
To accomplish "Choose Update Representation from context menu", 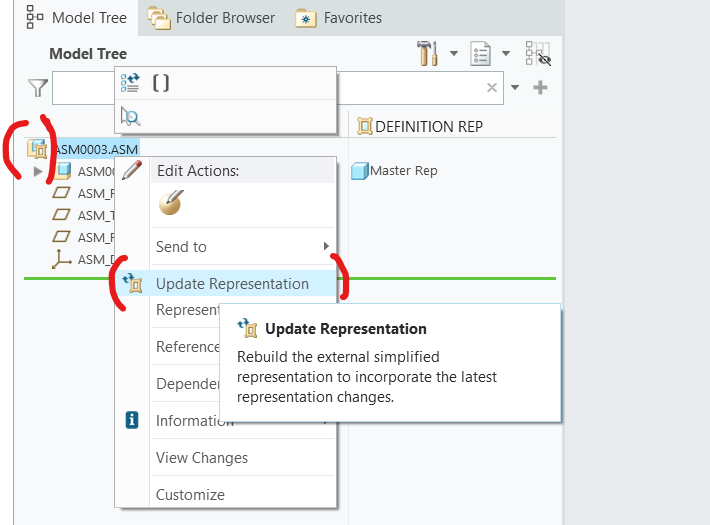I will [232, 284].
